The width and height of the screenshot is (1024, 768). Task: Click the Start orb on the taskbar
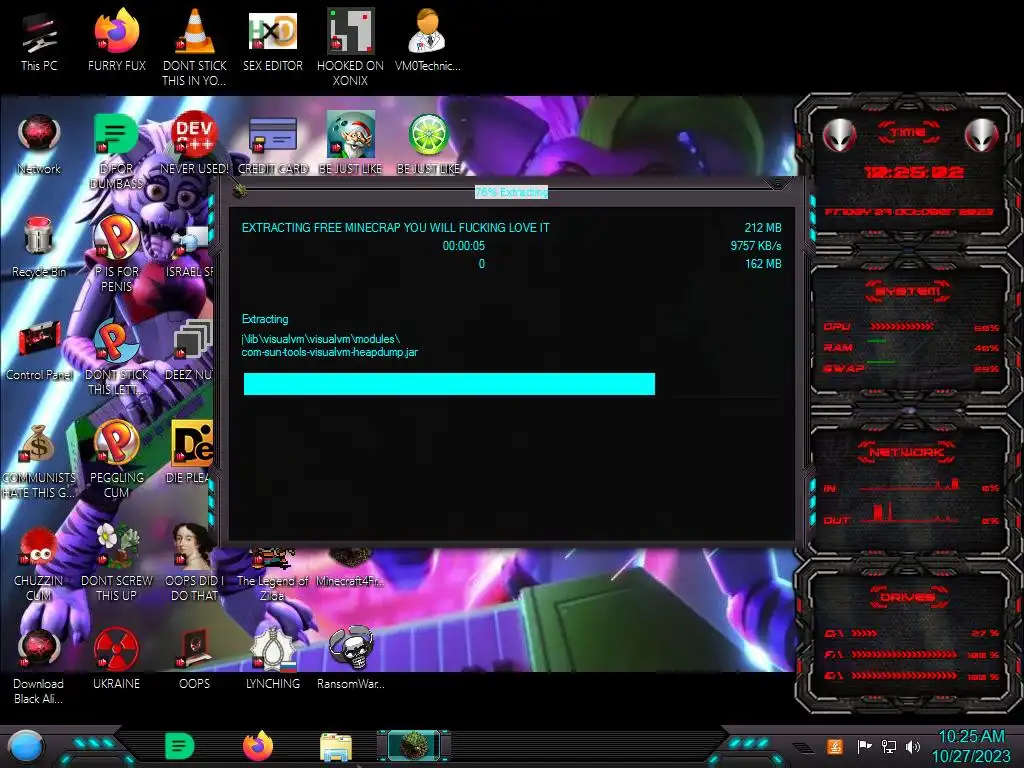(26, 746)
